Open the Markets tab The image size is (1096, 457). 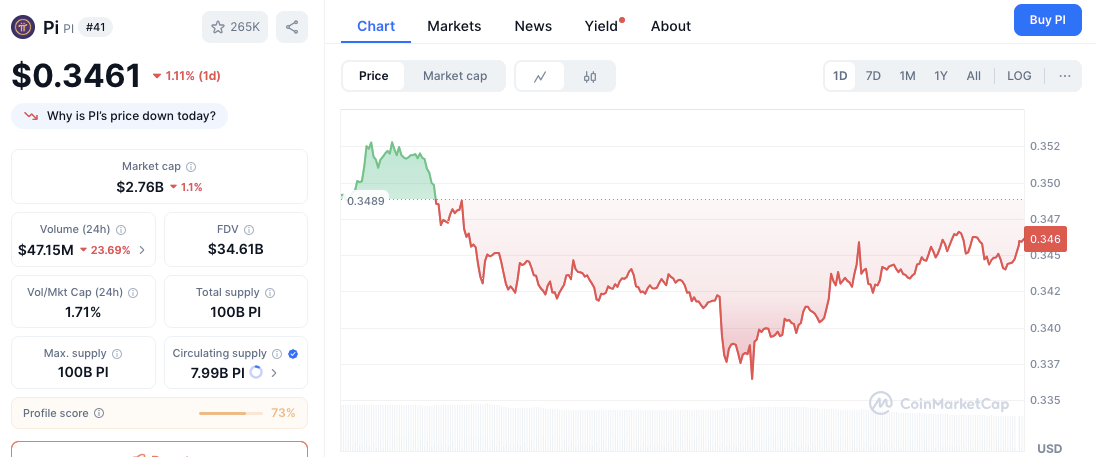point(454,26)
